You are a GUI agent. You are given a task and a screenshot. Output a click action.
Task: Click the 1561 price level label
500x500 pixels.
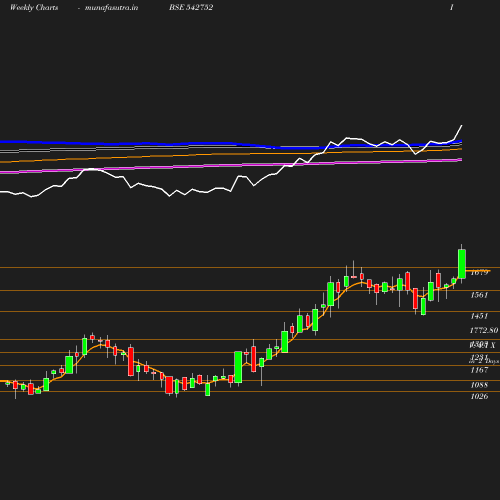pyautogui.click(x=479, y=295)
